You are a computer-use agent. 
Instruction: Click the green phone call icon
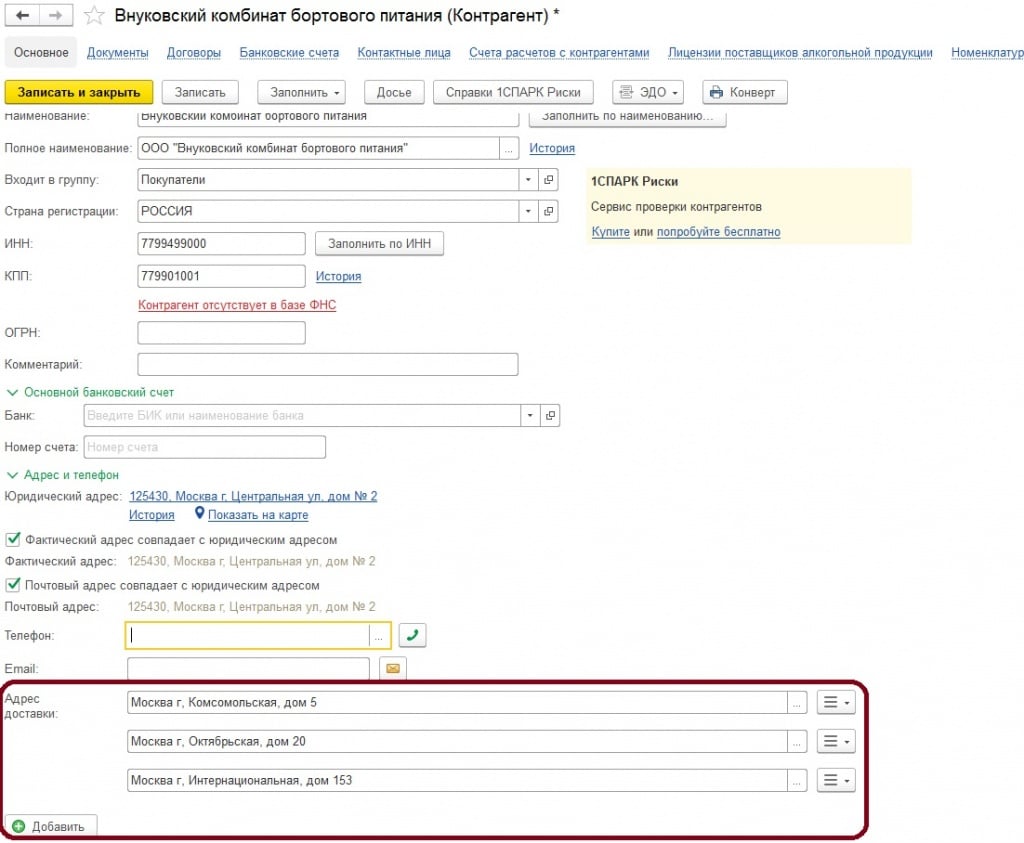[412, 635]
